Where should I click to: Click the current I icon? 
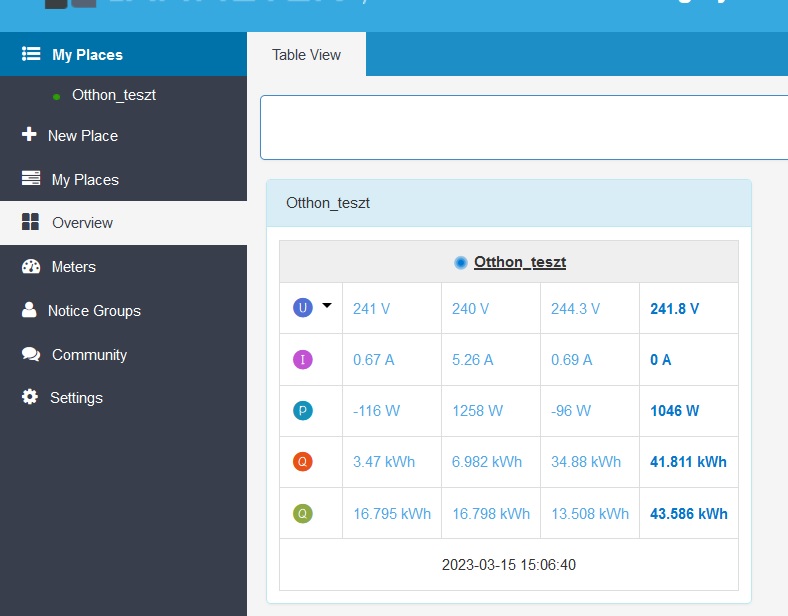[302, 359]
